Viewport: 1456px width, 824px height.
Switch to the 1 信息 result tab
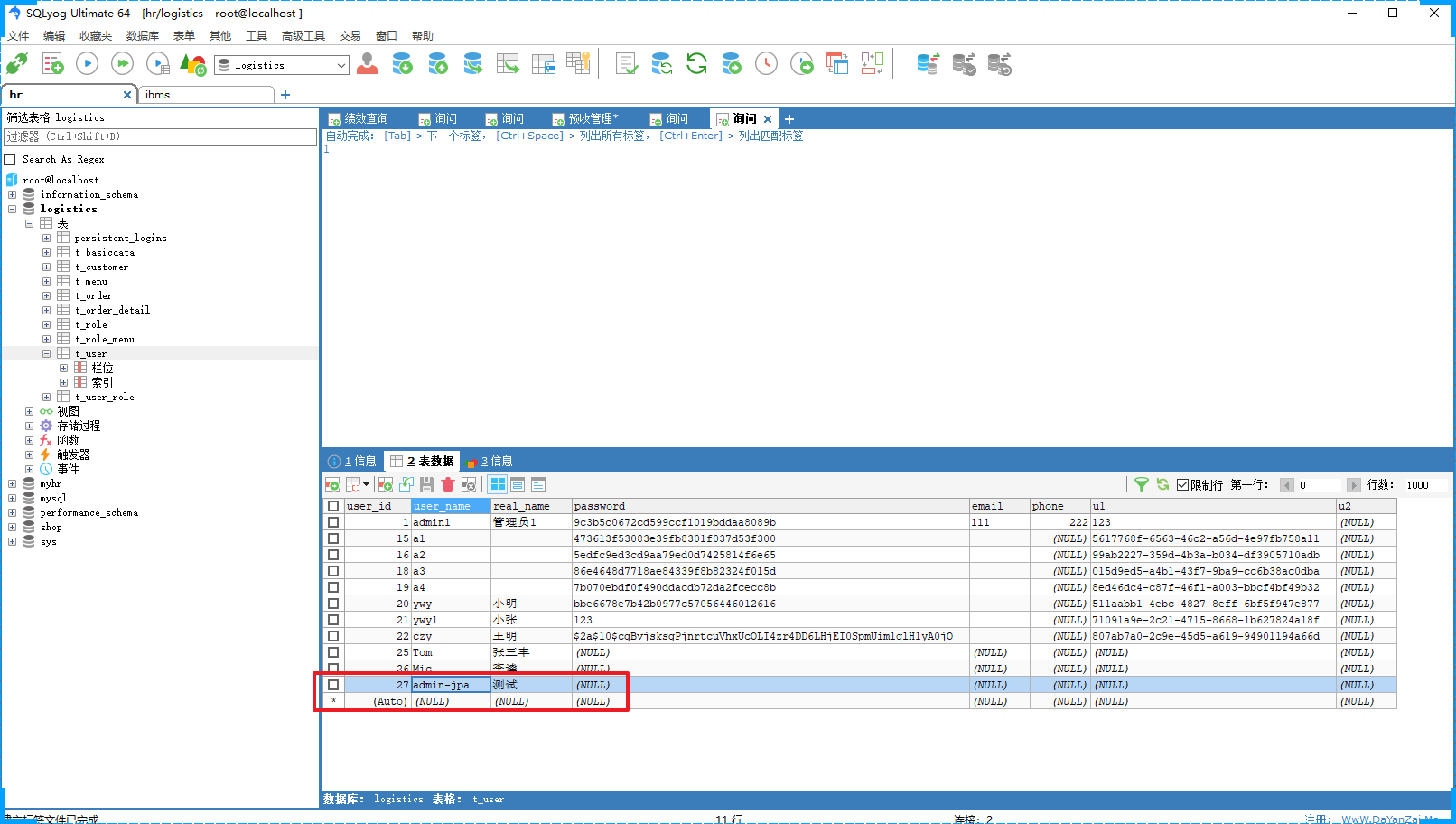(x=352, y=461)
